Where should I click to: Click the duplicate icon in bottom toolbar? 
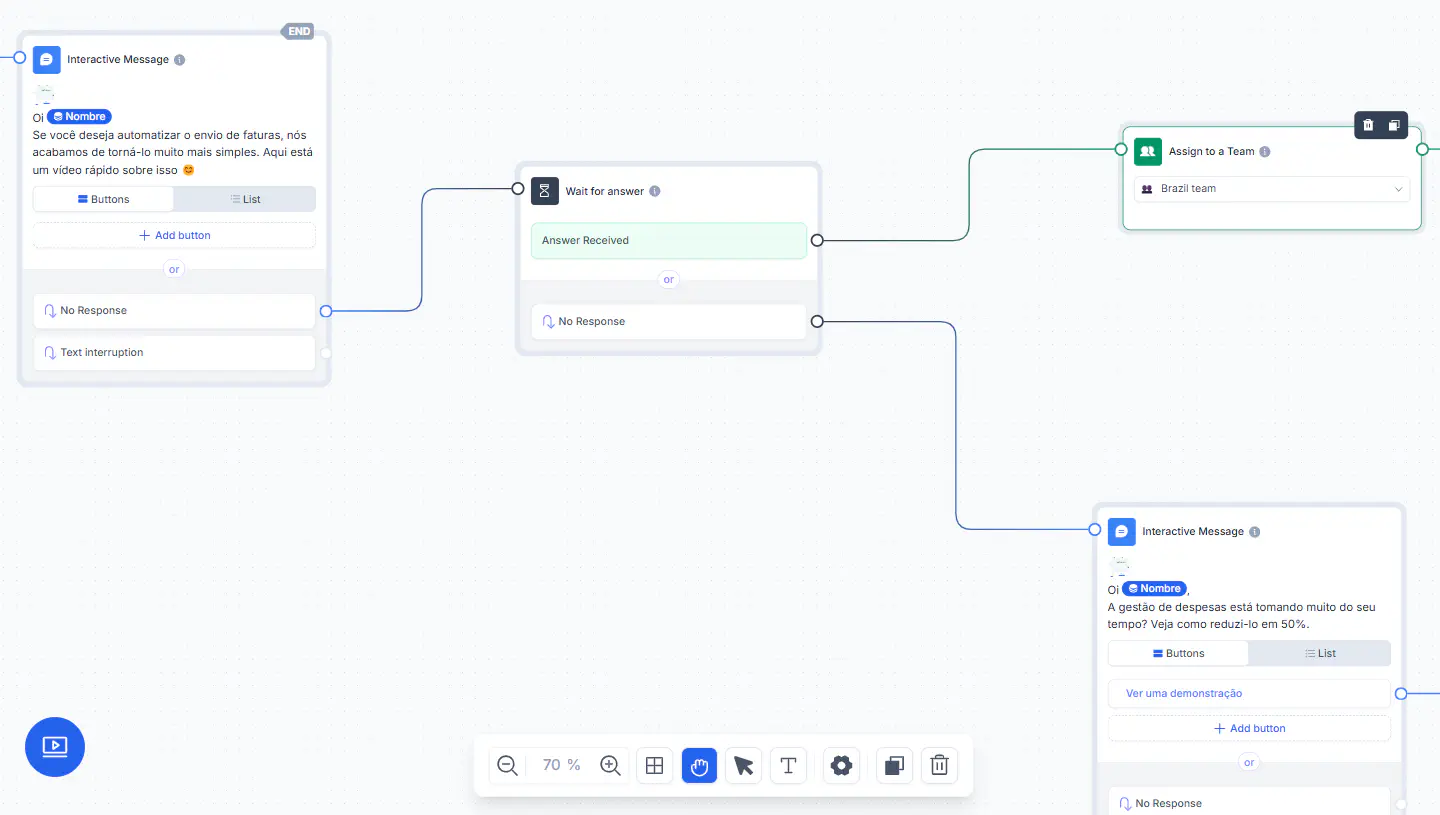(x=894, y=765)
